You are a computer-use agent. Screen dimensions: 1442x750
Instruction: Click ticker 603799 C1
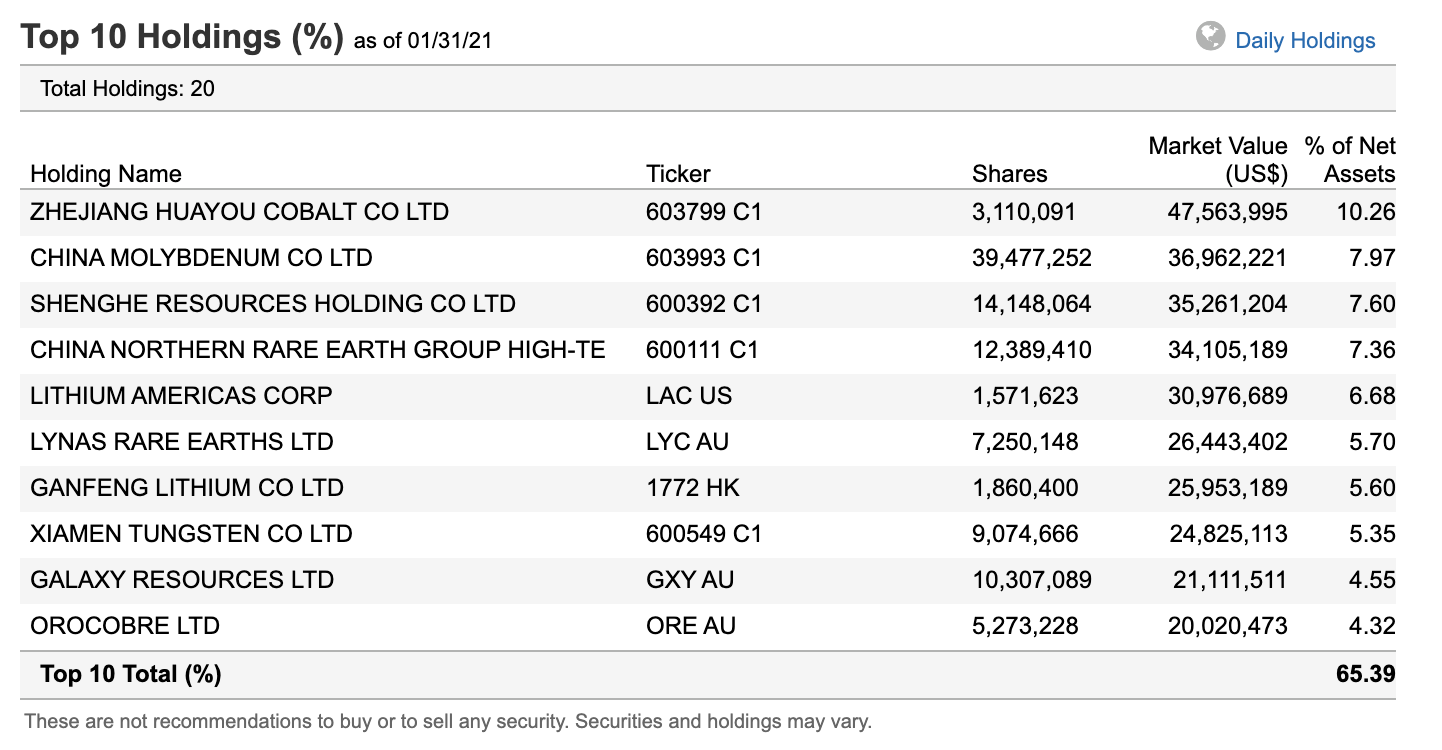[x=704, y=212]
